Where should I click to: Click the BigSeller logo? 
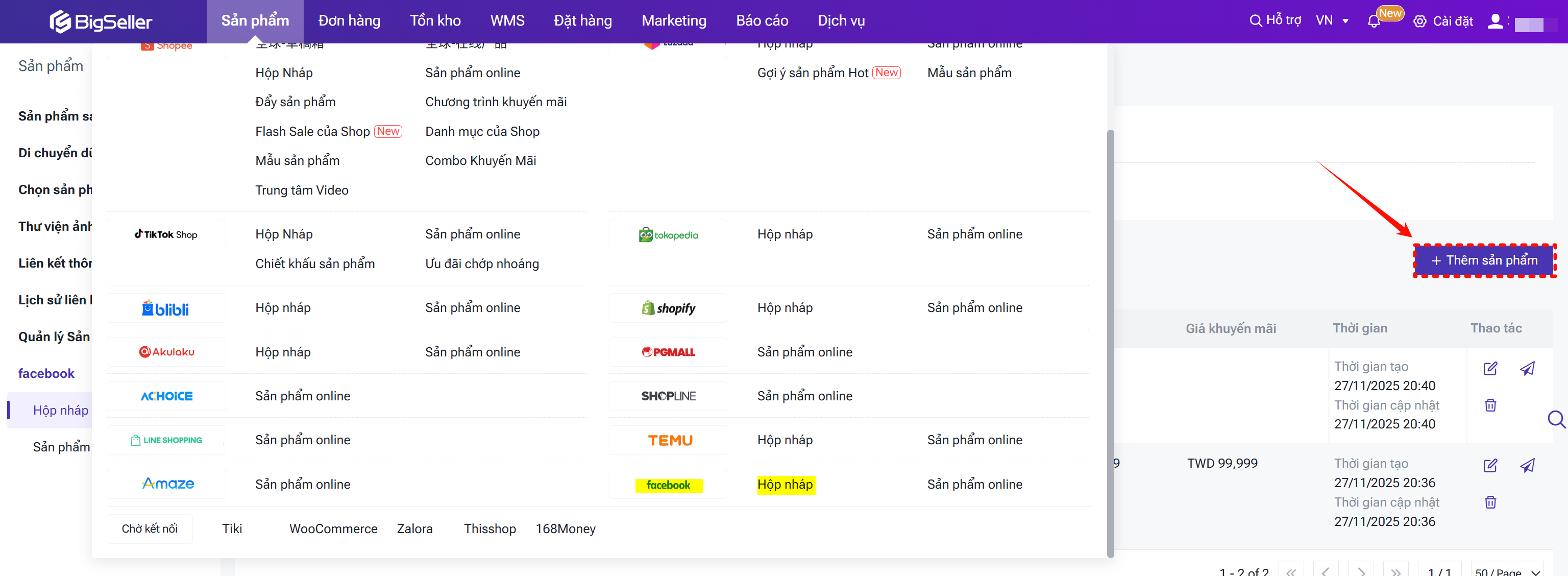click(x=101, y=22)
